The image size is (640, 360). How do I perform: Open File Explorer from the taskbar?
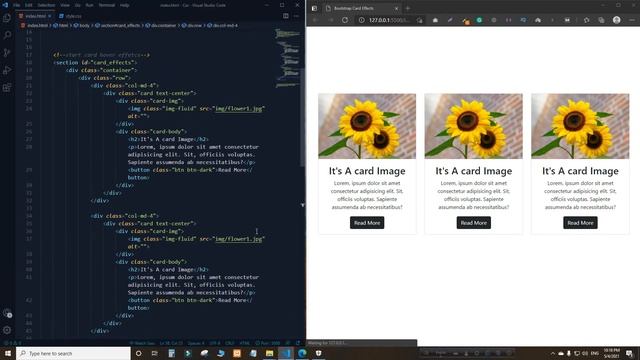click(x=269, y=353)
